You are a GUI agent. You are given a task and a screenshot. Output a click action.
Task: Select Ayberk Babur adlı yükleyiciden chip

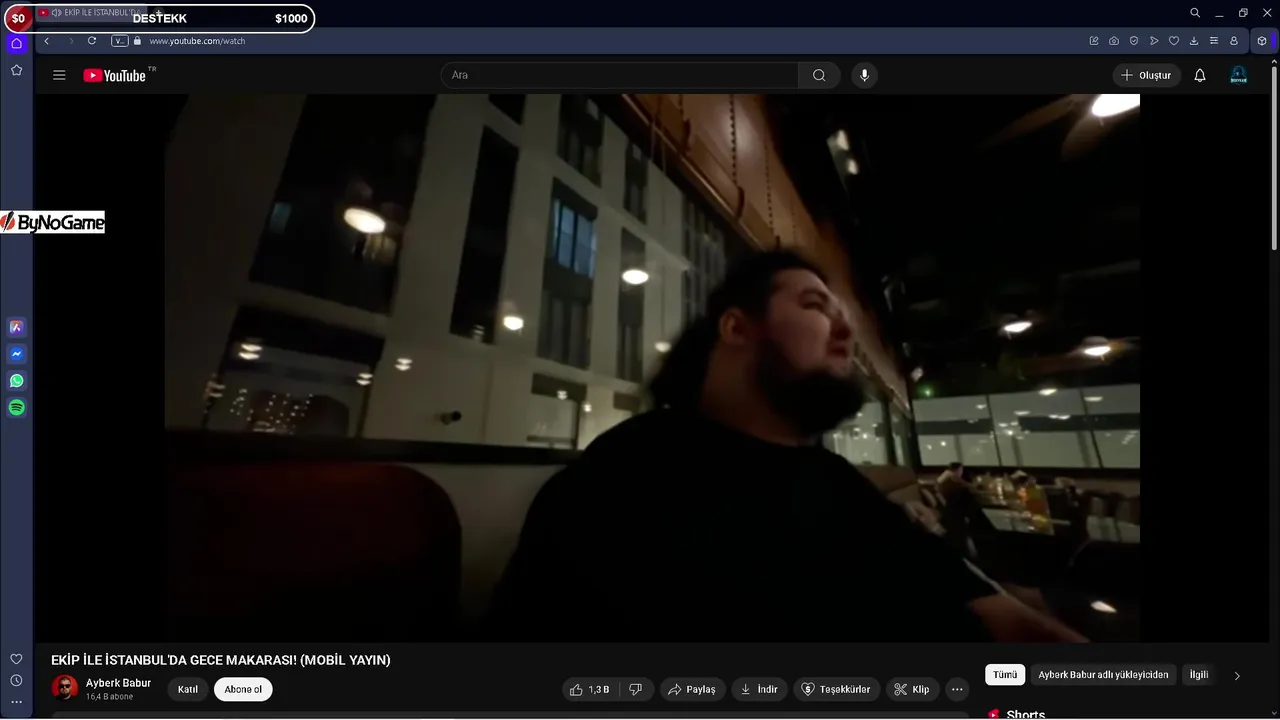tap(1103, 675)
